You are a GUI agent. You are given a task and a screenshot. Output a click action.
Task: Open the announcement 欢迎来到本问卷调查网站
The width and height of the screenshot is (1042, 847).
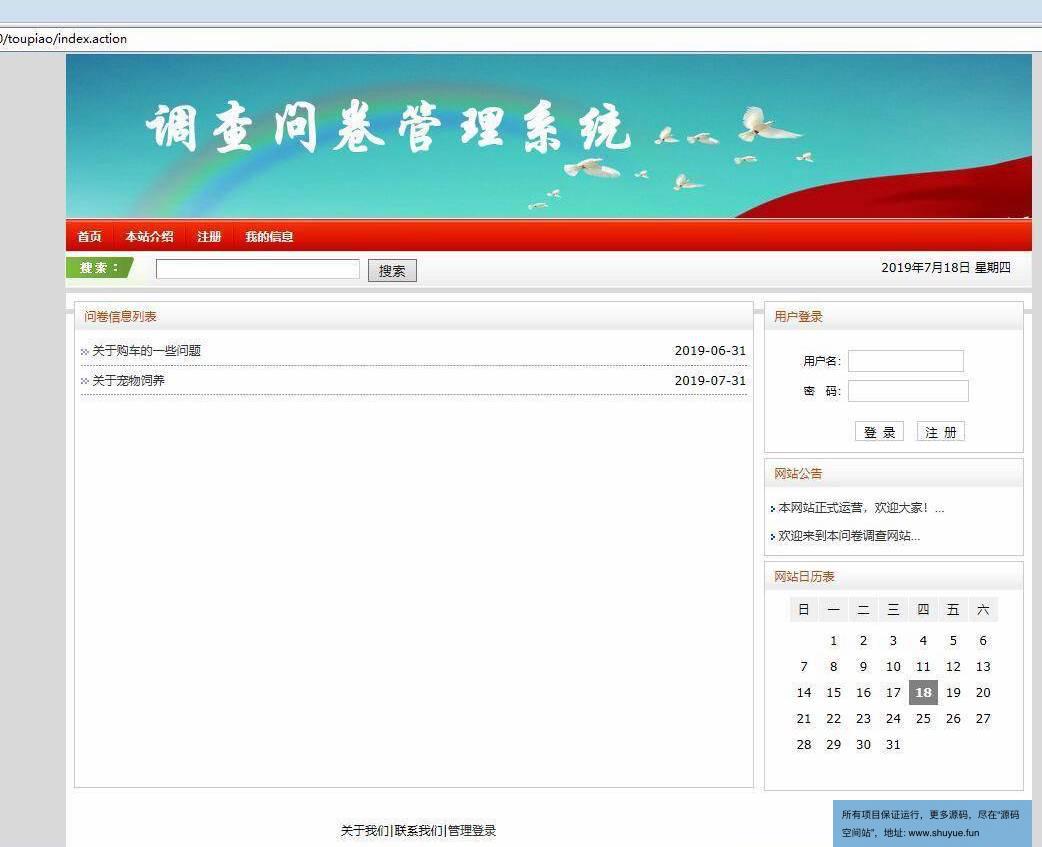click(848, 536)
